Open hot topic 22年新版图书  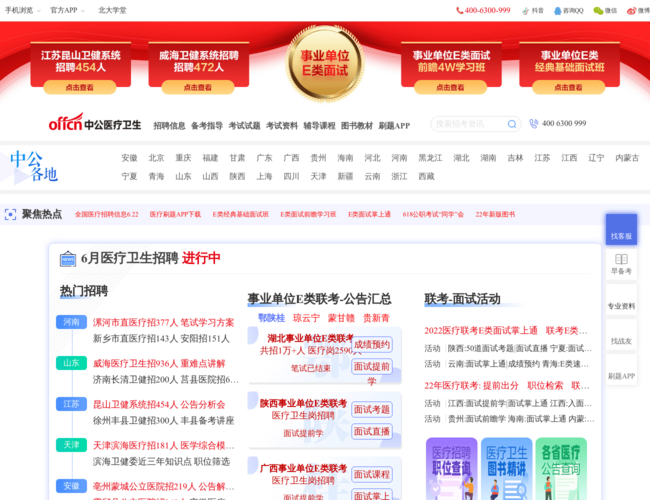[x=495, y=214]
